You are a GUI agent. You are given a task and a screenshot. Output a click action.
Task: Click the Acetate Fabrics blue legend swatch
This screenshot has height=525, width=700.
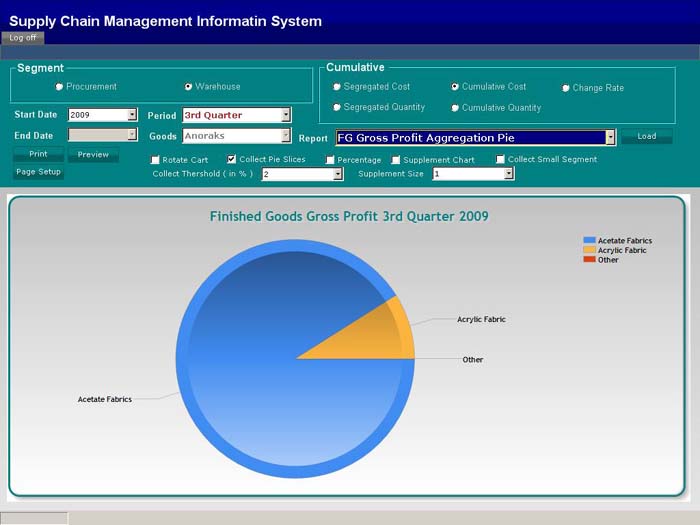click(x=589, y=240)
